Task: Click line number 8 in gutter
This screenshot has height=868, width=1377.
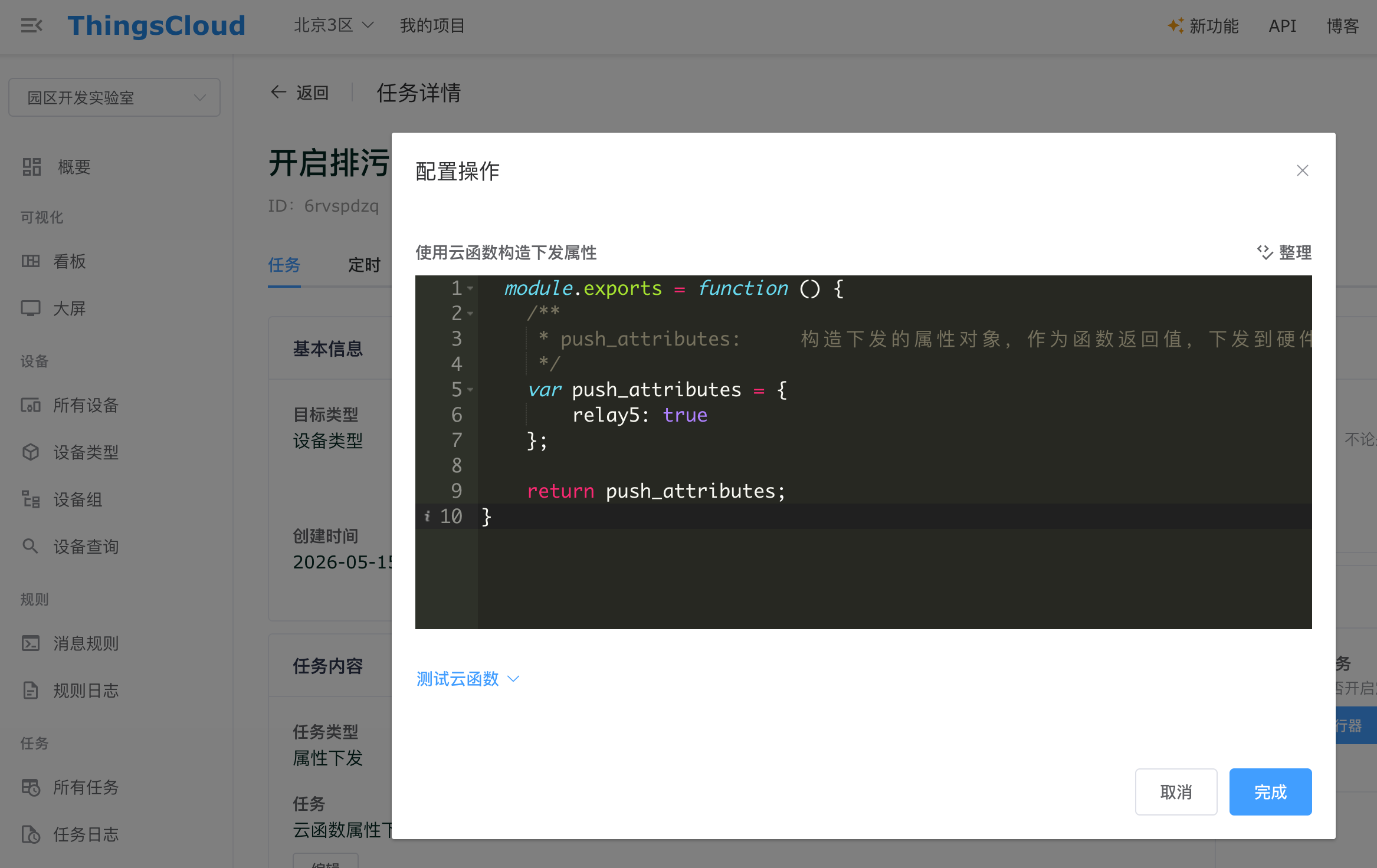Action: point(456,466)
